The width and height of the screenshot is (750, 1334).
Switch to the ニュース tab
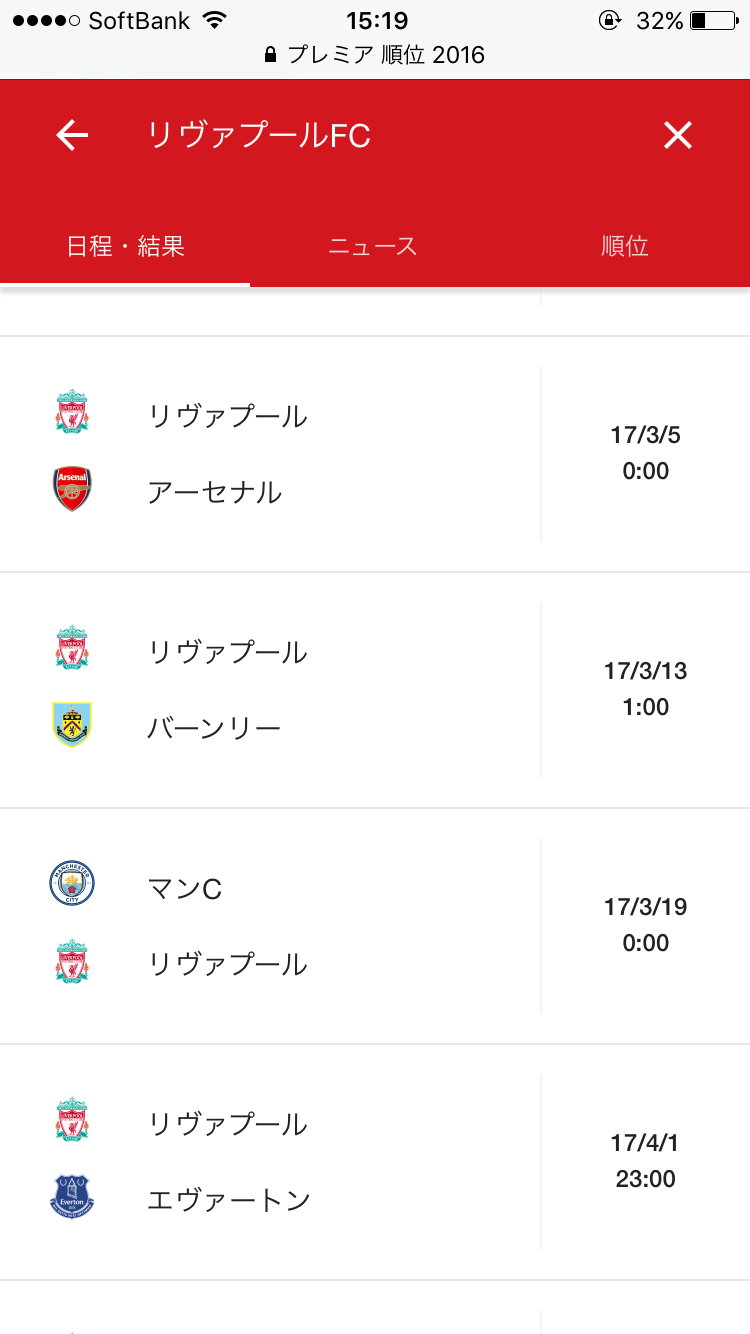[x=373, y=246]
